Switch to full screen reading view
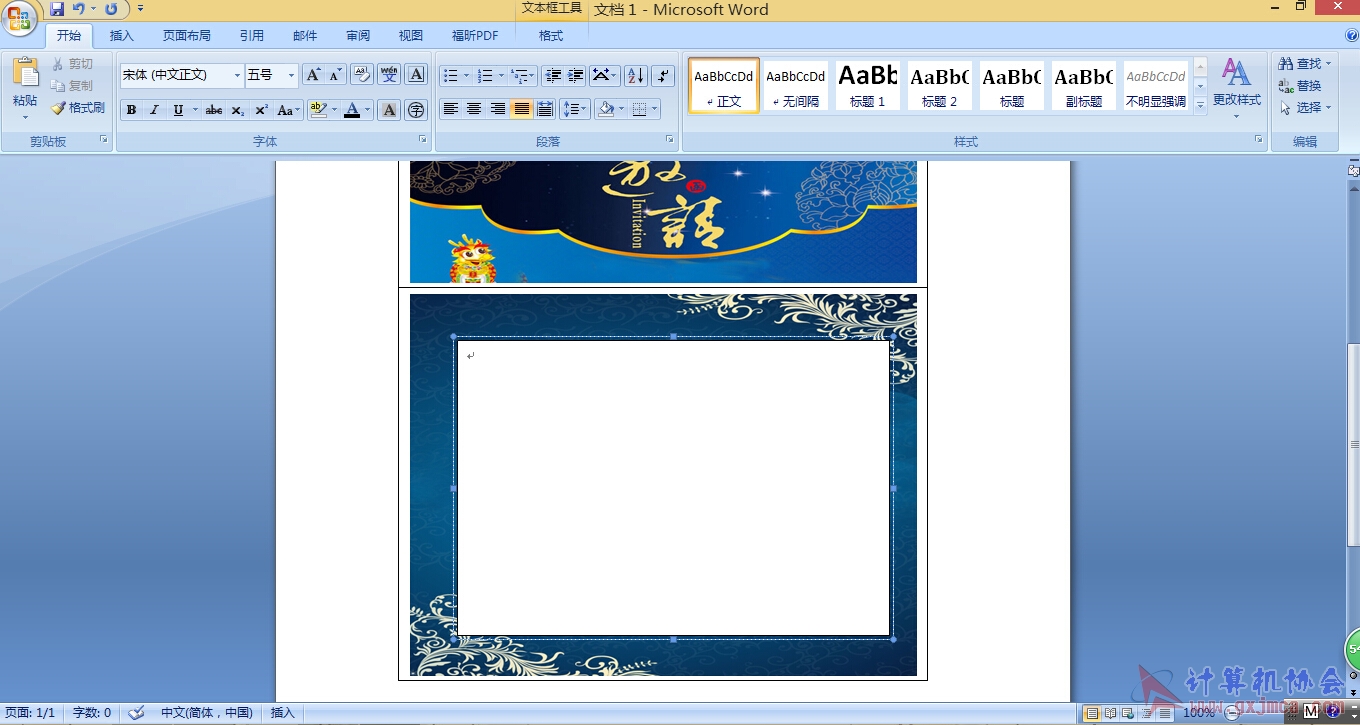The height and width of the screenshot is (725, 1360). pos(1110,713)
